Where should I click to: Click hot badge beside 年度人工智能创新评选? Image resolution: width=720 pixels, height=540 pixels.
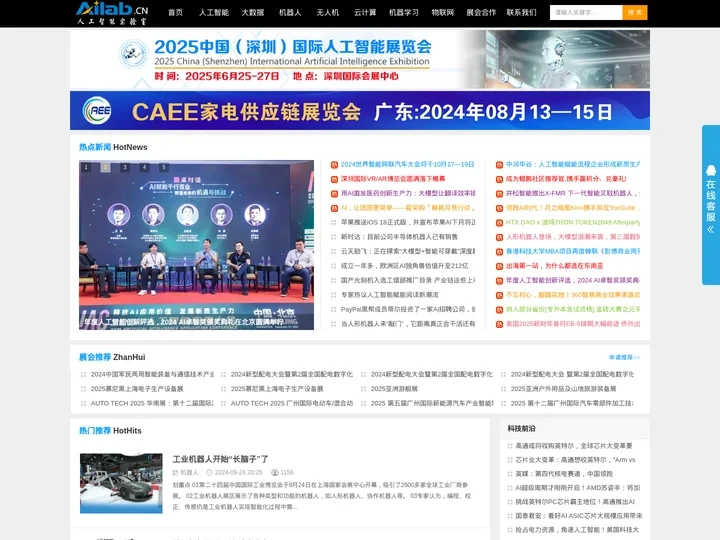point(499,281)
